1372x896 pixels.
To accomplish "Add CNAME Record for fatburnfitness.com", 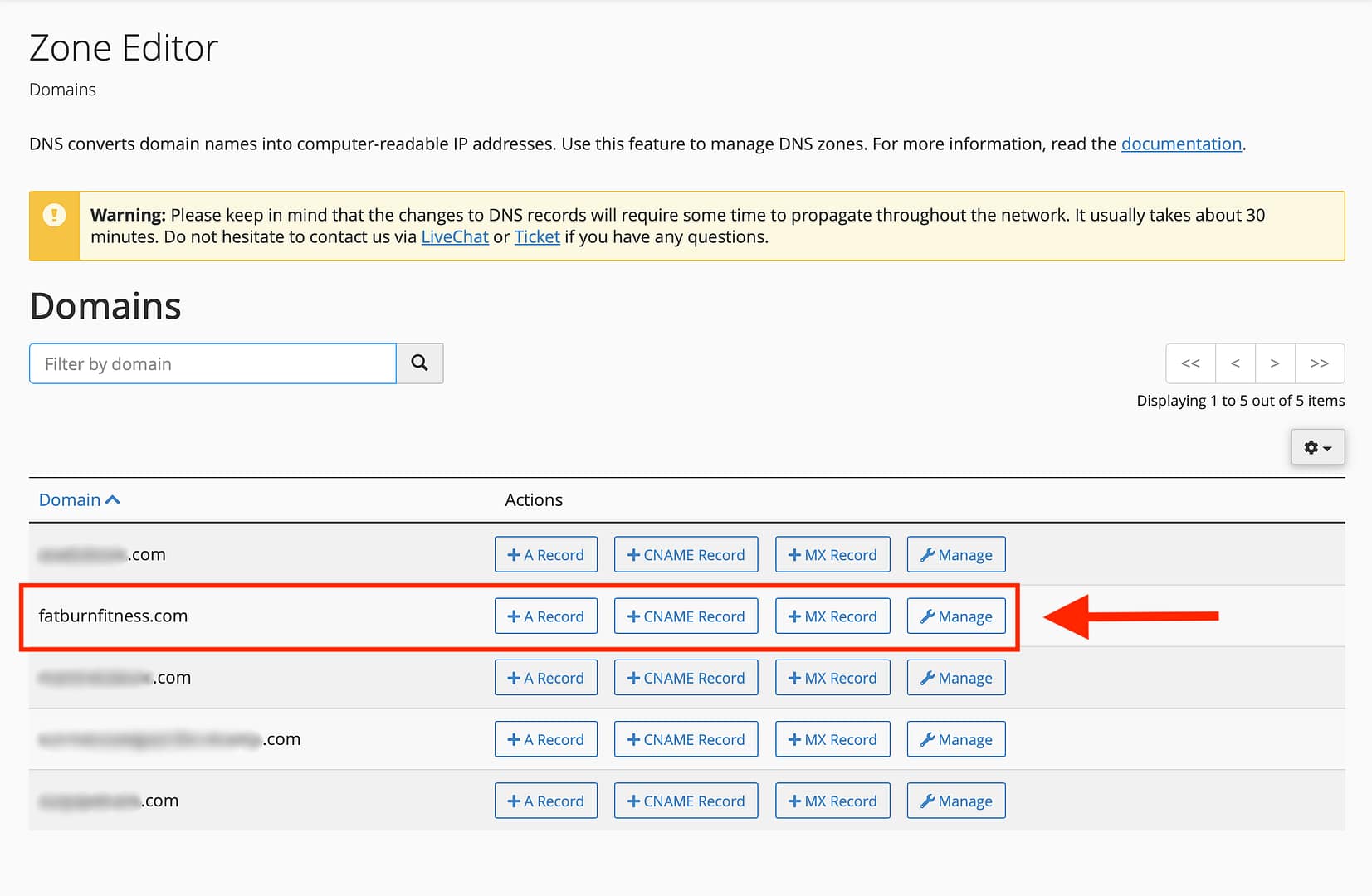I will coord(686,616).
